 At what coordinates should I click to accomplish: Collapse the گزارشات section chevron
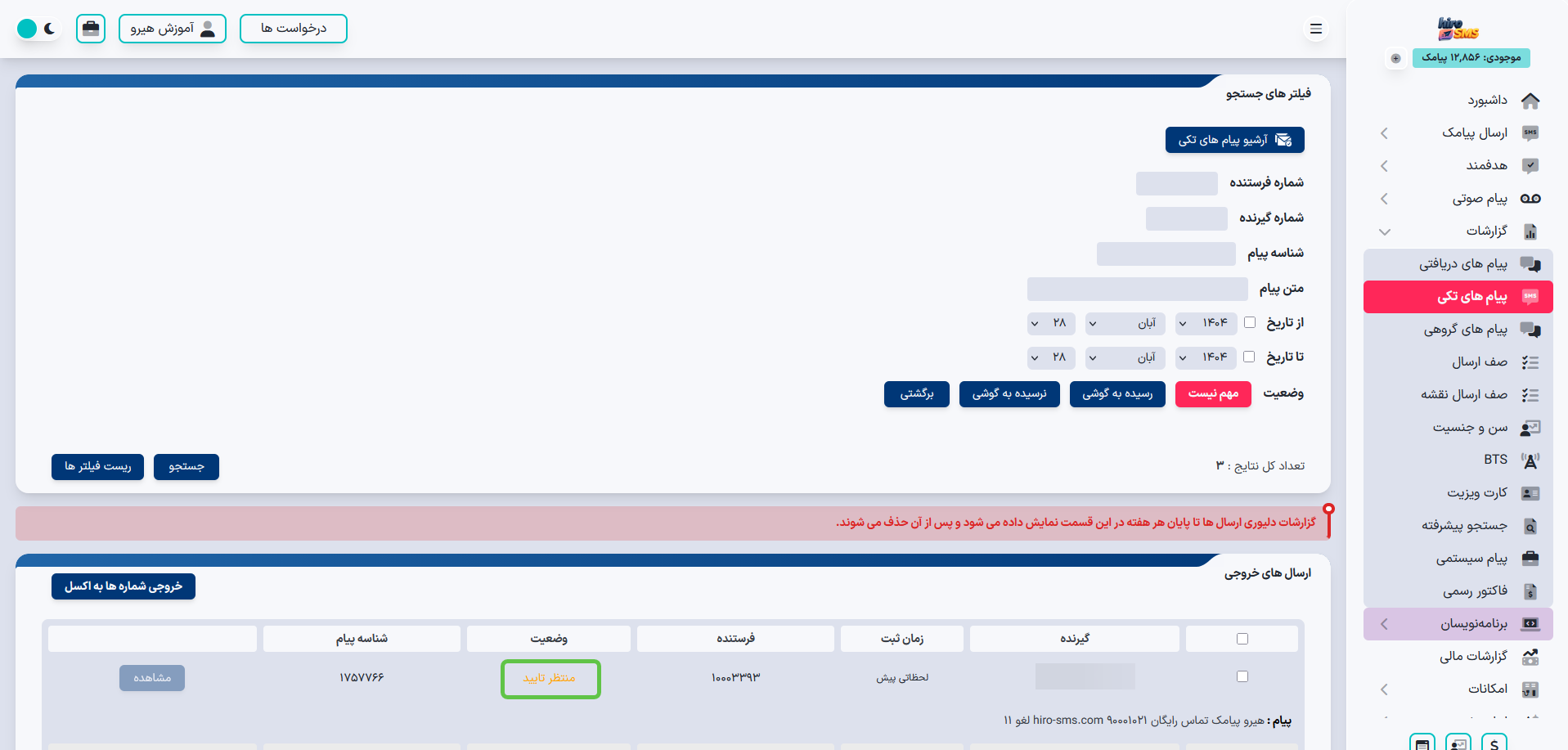coord(1384,231)
